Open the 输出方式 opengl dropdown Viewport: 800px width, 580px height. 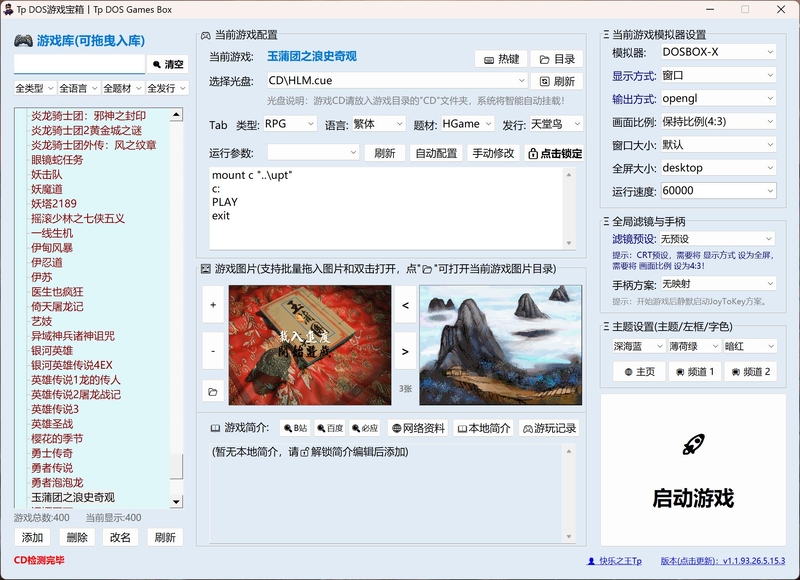(718, 98)
